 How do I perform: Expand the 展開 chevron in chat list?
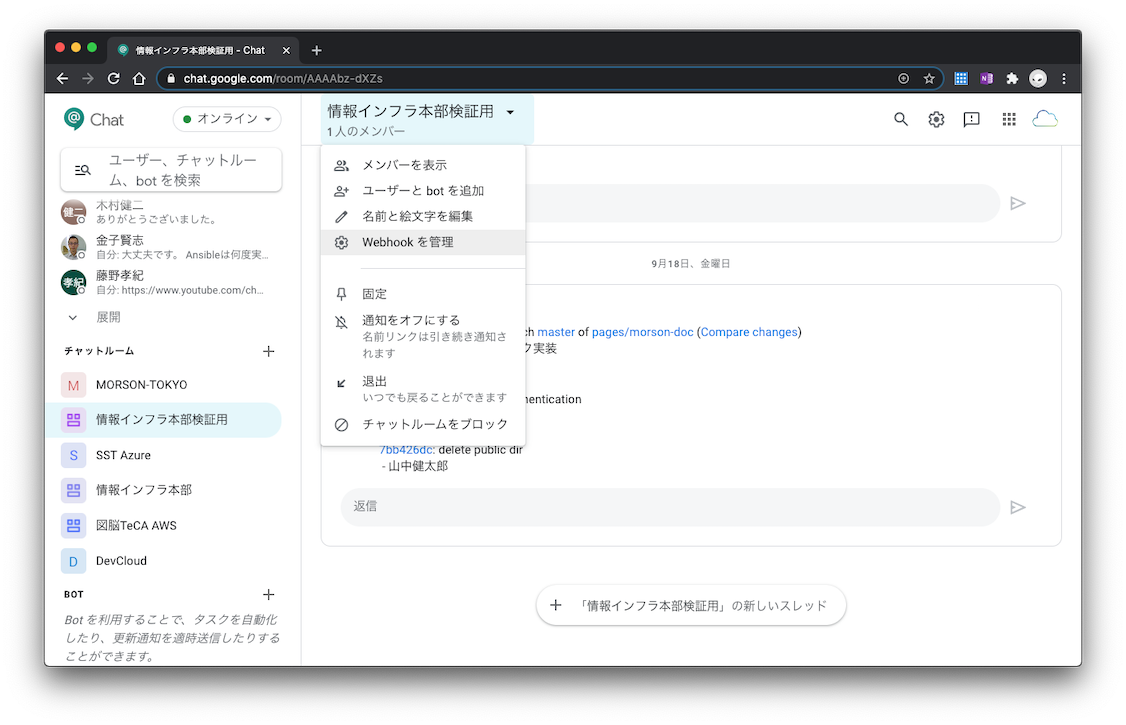pos(73,317)
